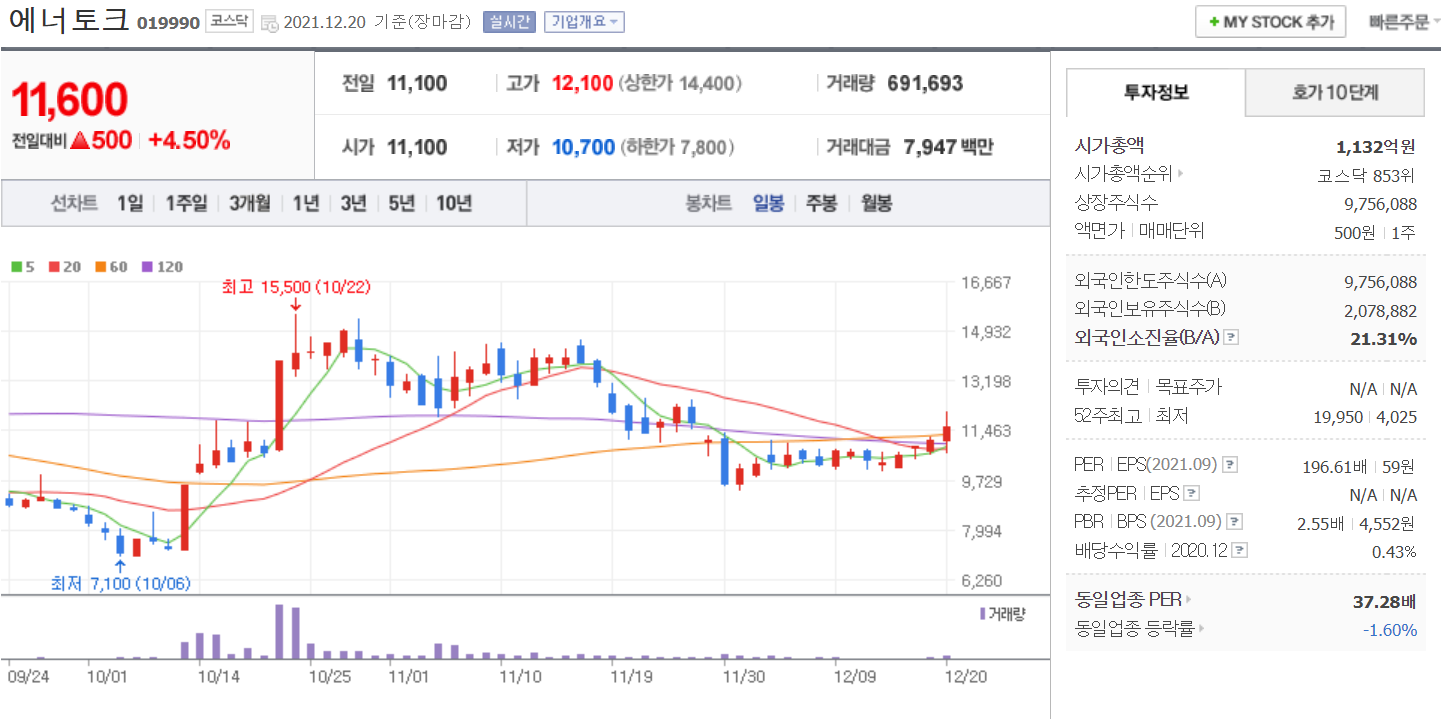The height and width of the screenshot is (719, 1449).
Task: Click the 시가총액 value 1,132억원
Action: pyautogui.click(x=1376, y=147)
